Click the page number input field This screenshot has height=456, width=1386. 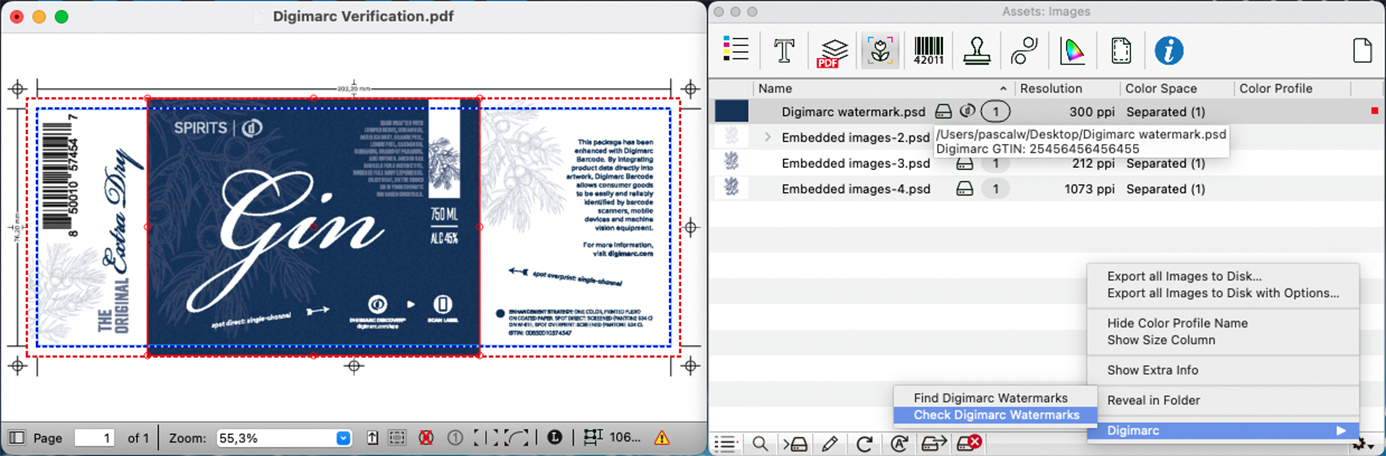click(95, 438)
